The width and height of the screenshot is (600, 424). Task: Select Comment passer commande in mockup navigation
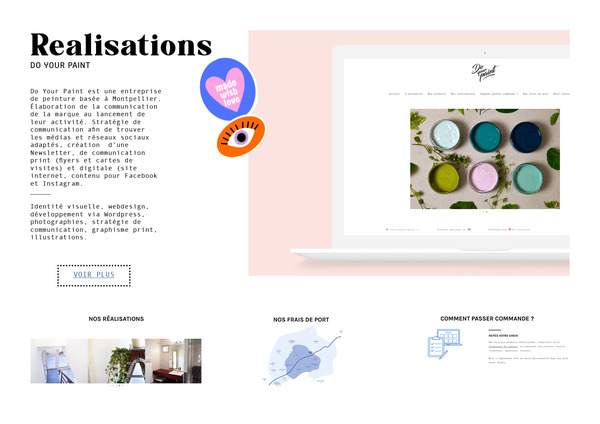click(499, 94)
